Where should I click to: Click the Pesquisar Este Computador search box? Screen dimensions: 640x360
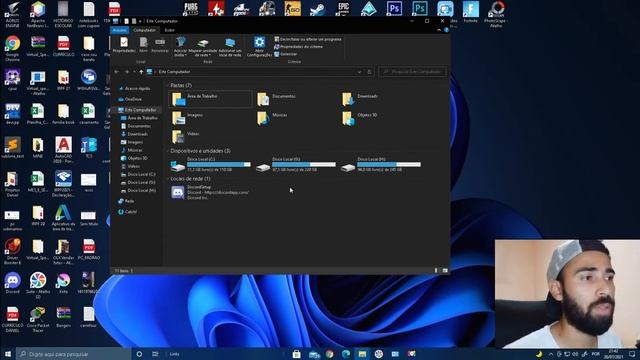(x=413, y=72)
